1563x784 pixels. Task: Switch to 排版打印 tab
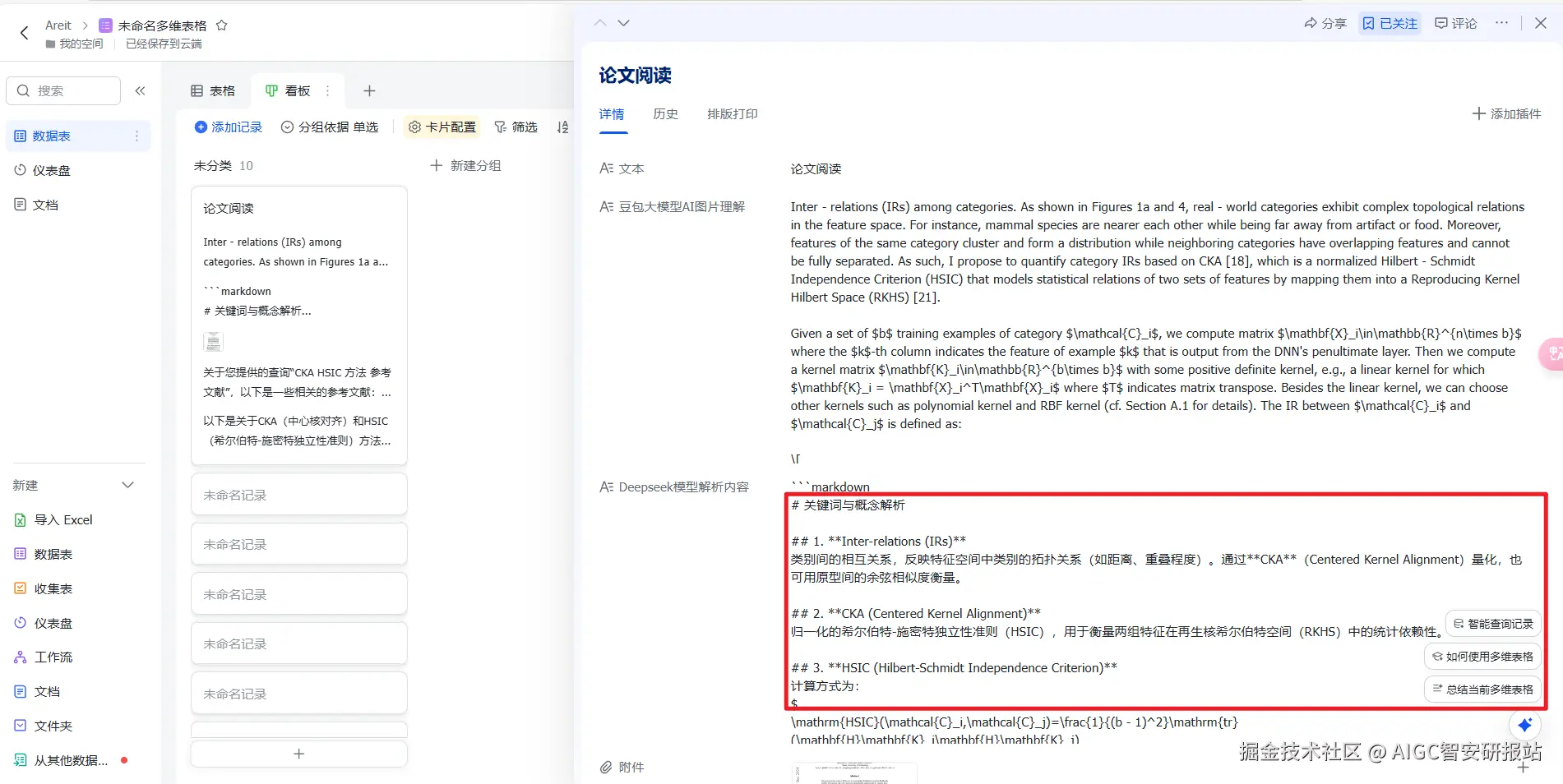(733, 114)
